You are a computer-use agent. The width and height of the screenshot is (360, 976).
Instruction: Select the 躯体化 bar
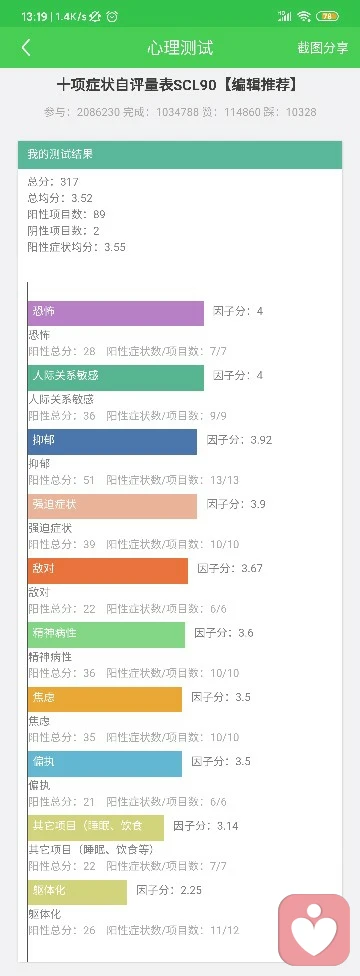tap(77, 893)
